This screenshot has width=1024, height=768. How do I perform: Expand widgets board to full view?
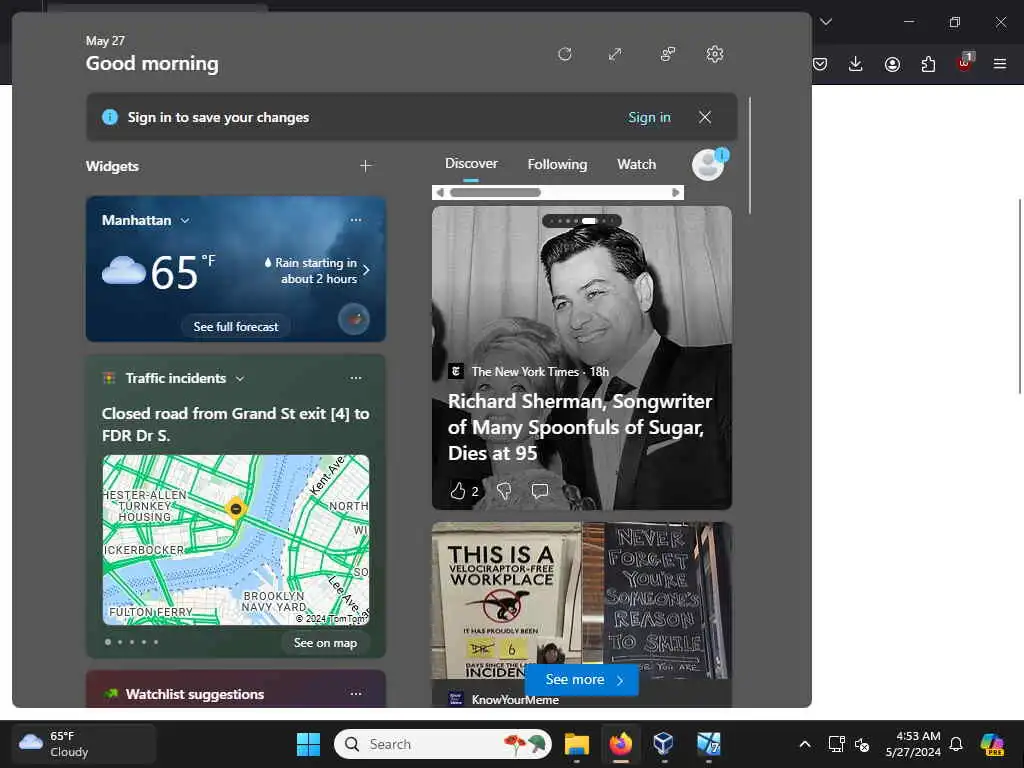coord(615,54)
